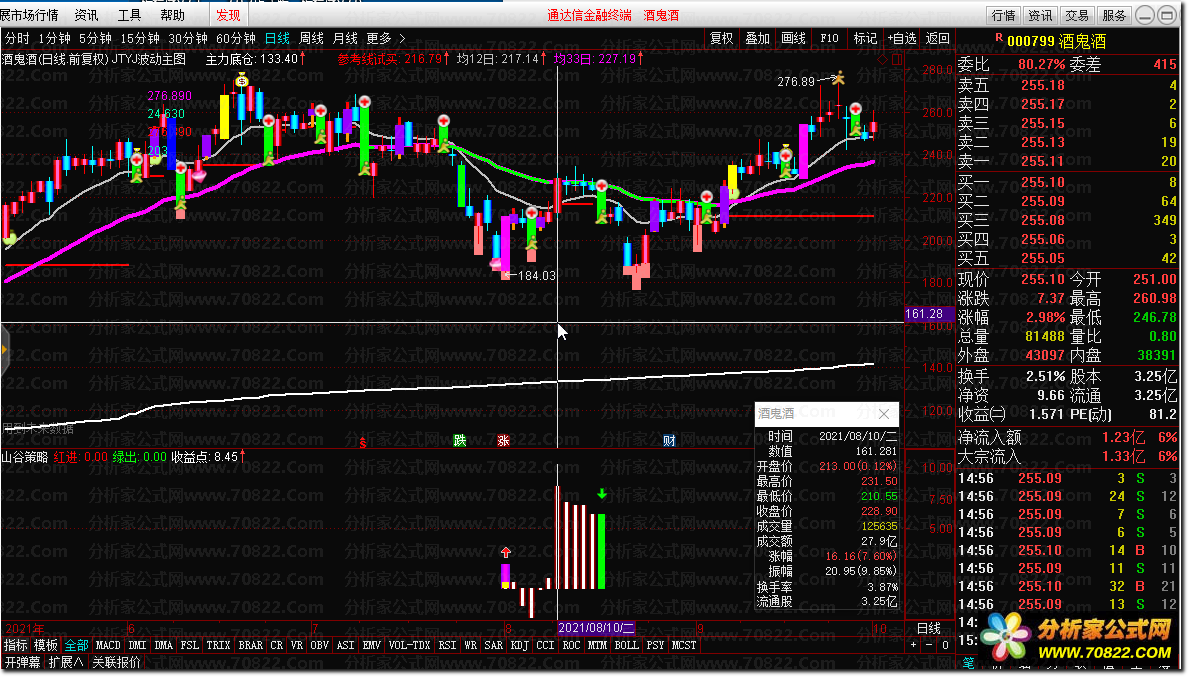Screen dimensions: 1190x677
Task: Switch to 分时 intraday view
Action: point(17,38)
